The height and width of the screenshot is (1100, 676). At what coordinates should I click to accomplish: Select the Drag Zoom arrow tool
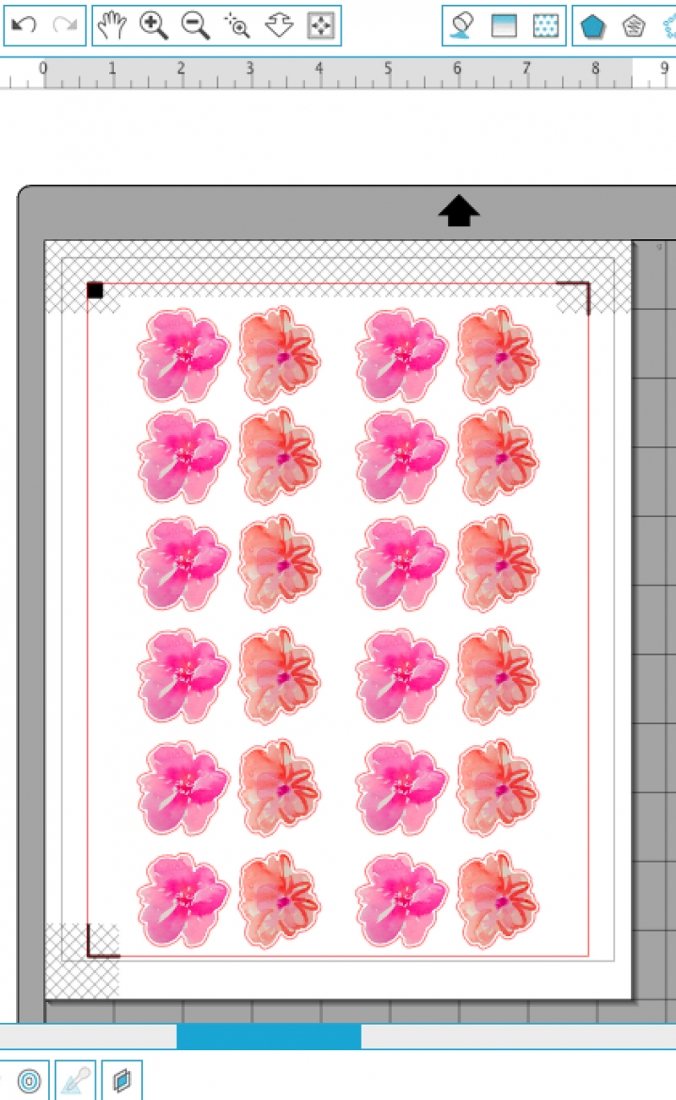coord(279,26)
